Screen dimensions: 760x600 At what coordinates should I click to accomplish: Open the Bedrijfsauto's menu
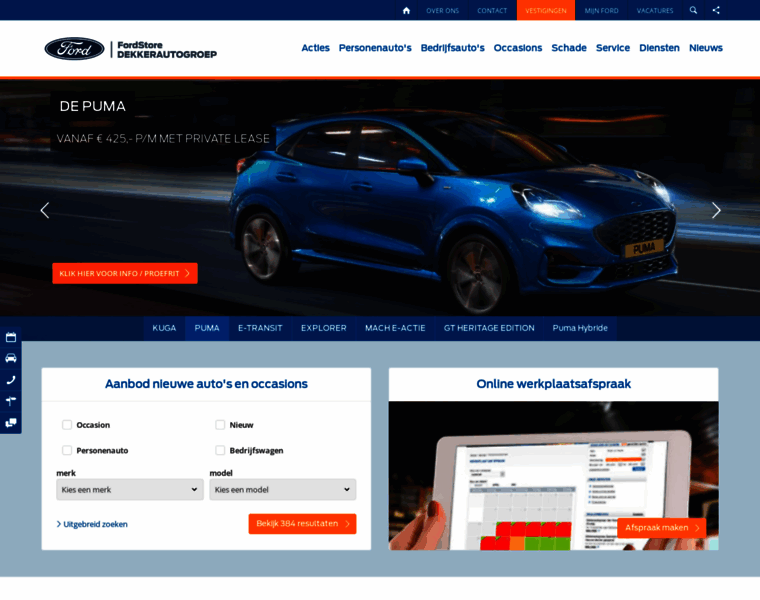click(453, 48)
